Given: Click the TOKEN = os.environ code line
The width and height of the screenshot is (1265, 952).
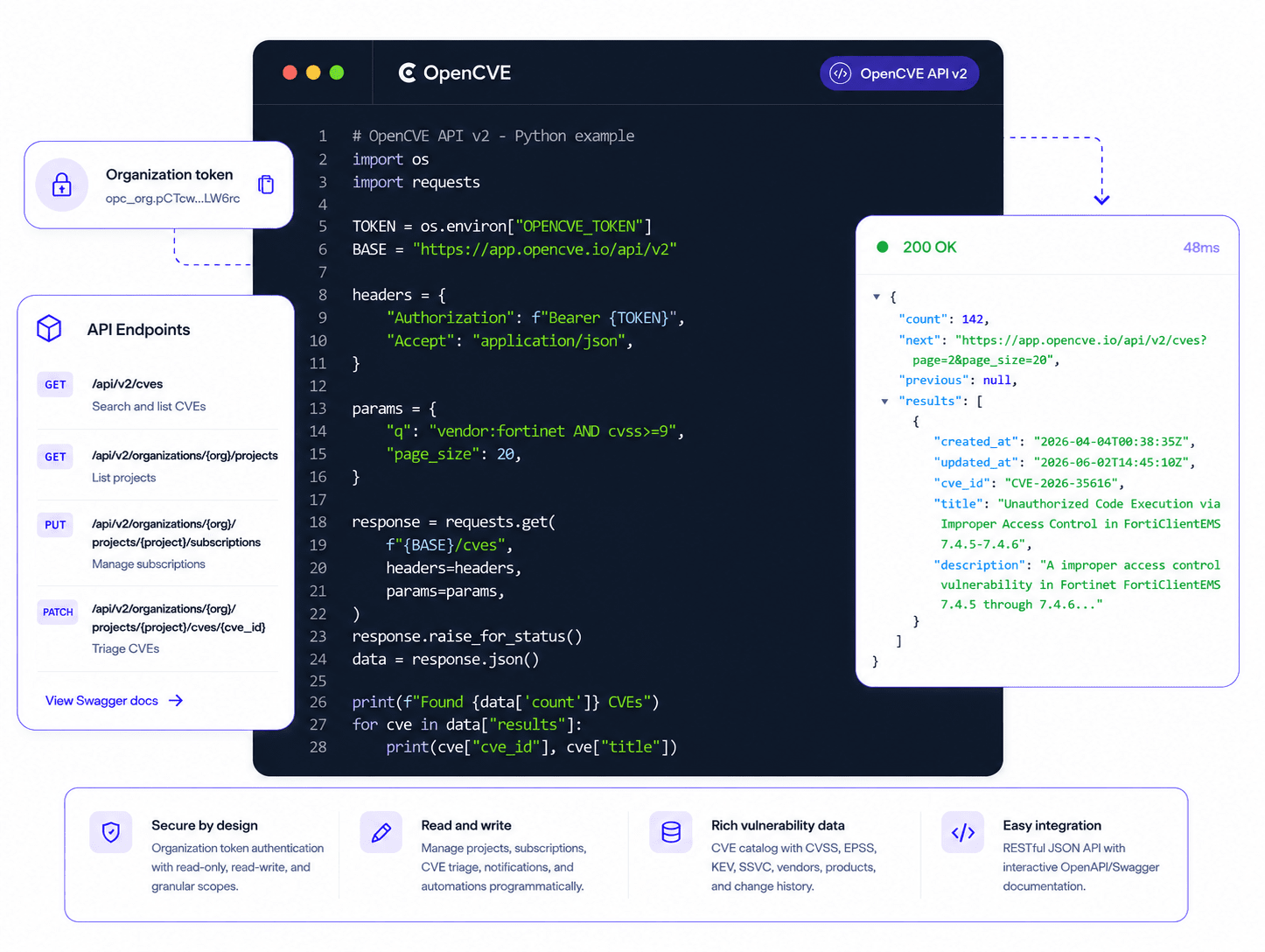Looking at the screenshot, I should 502,227.
